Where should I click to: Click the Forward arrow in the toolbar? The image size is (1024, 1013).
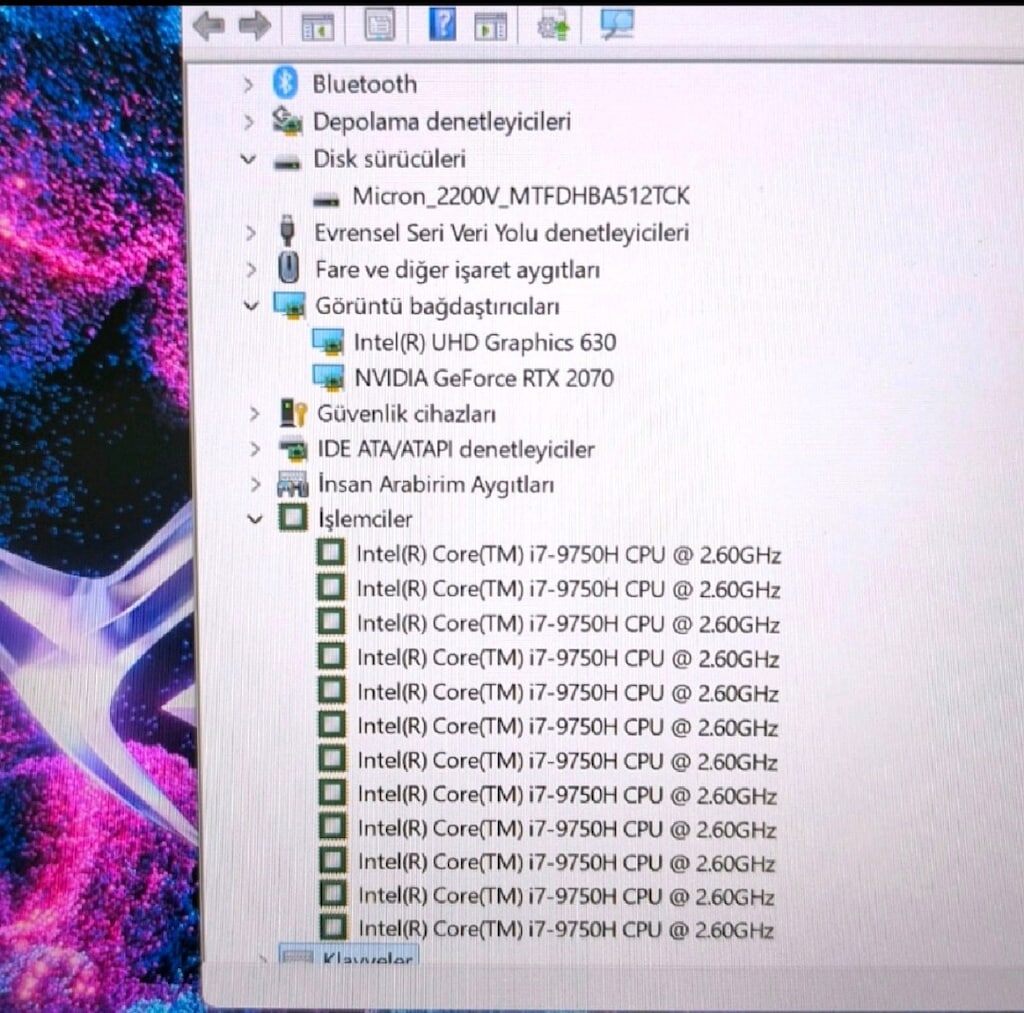coord(255,27)
